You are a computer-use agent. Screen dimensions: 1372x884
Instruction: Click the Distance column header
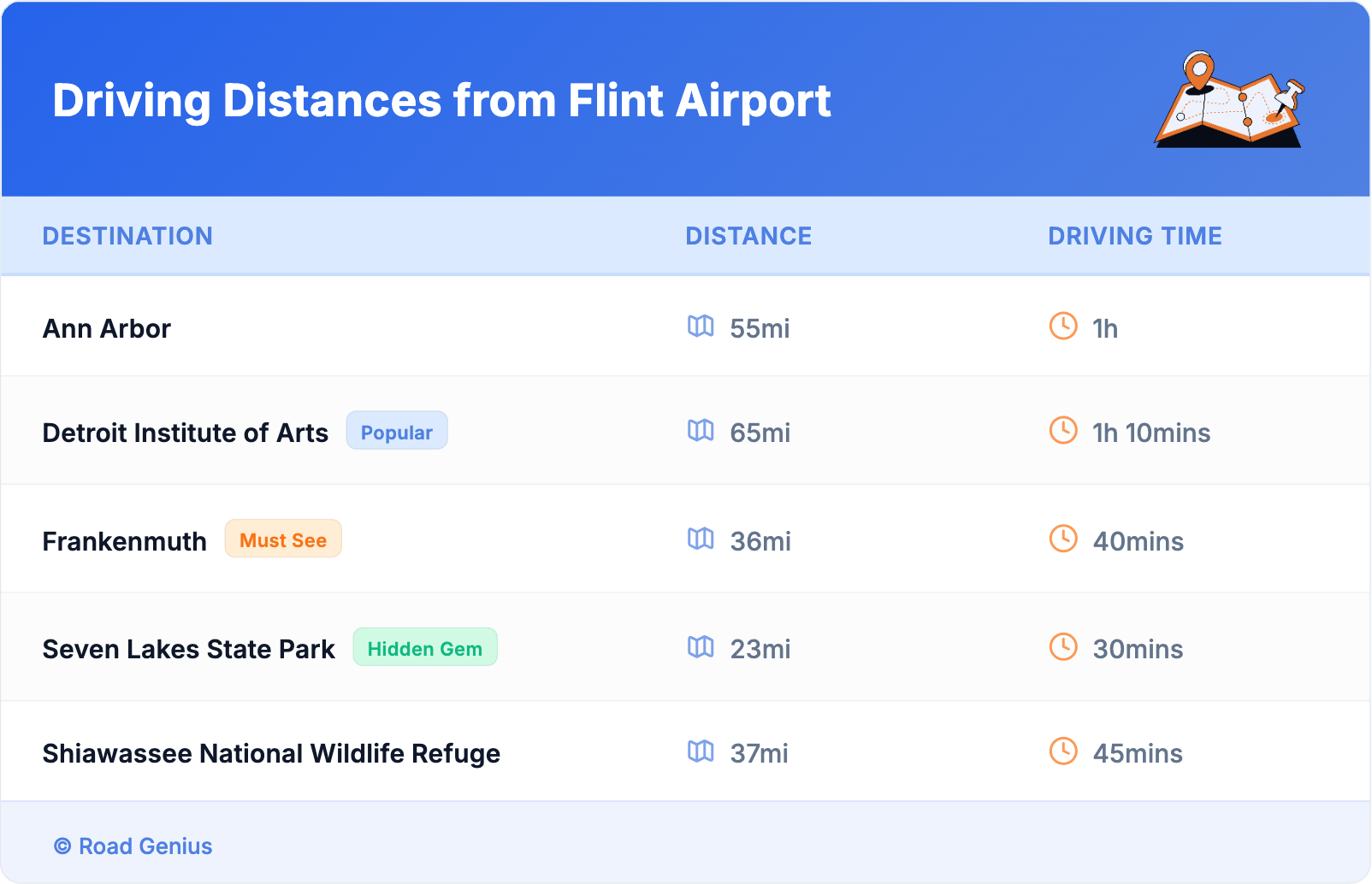tap(748, 236)
